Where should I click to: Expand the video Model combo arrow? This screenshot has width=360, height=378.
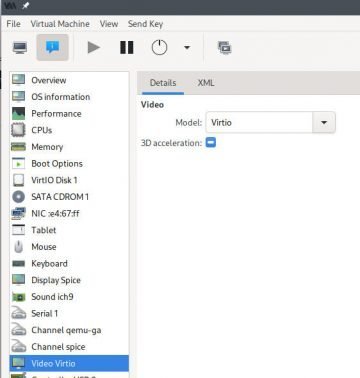pos(324,122)
